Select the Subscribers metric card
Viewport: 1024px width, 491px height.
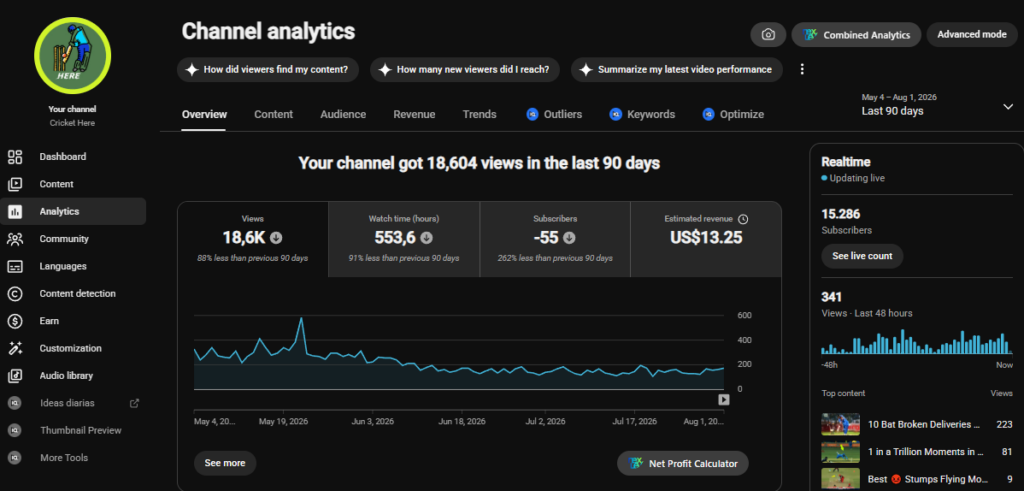tap(554, 239)
